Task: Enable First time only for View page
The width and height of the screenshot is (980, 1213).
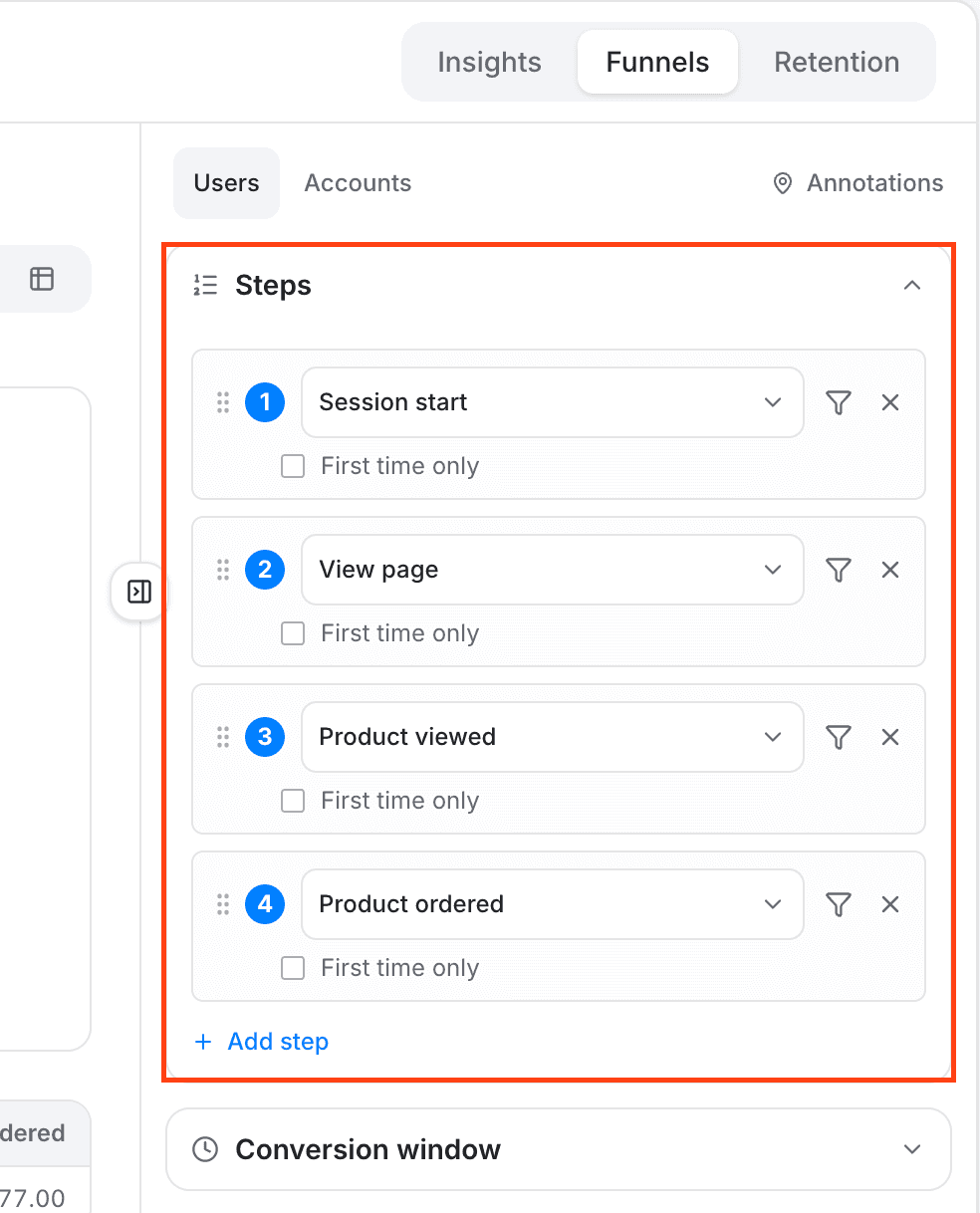Action: coord(293,633)
